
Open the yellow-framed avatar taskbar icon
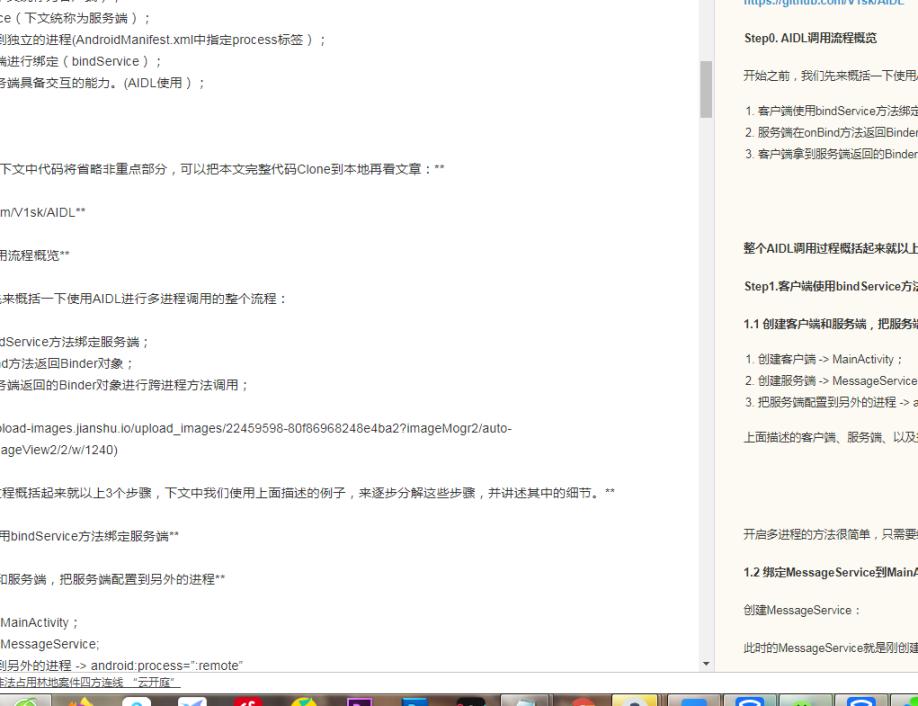[x=634, y=699]
